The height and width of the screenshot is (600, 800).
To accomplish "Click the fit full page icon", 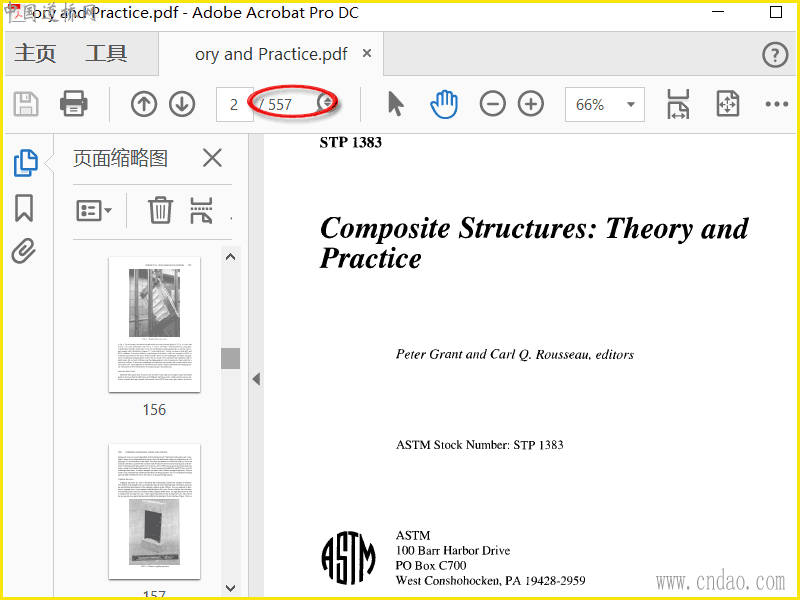I will point(728,104).
